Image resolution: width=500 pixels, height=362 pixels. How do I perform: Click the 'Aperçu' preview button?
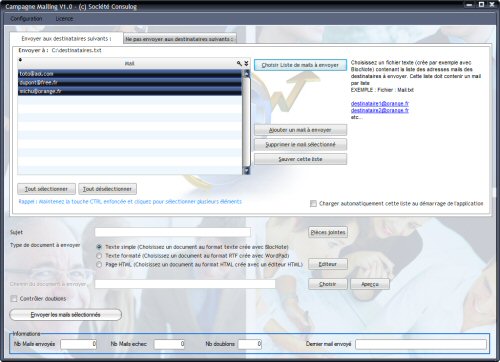[370, 284]
